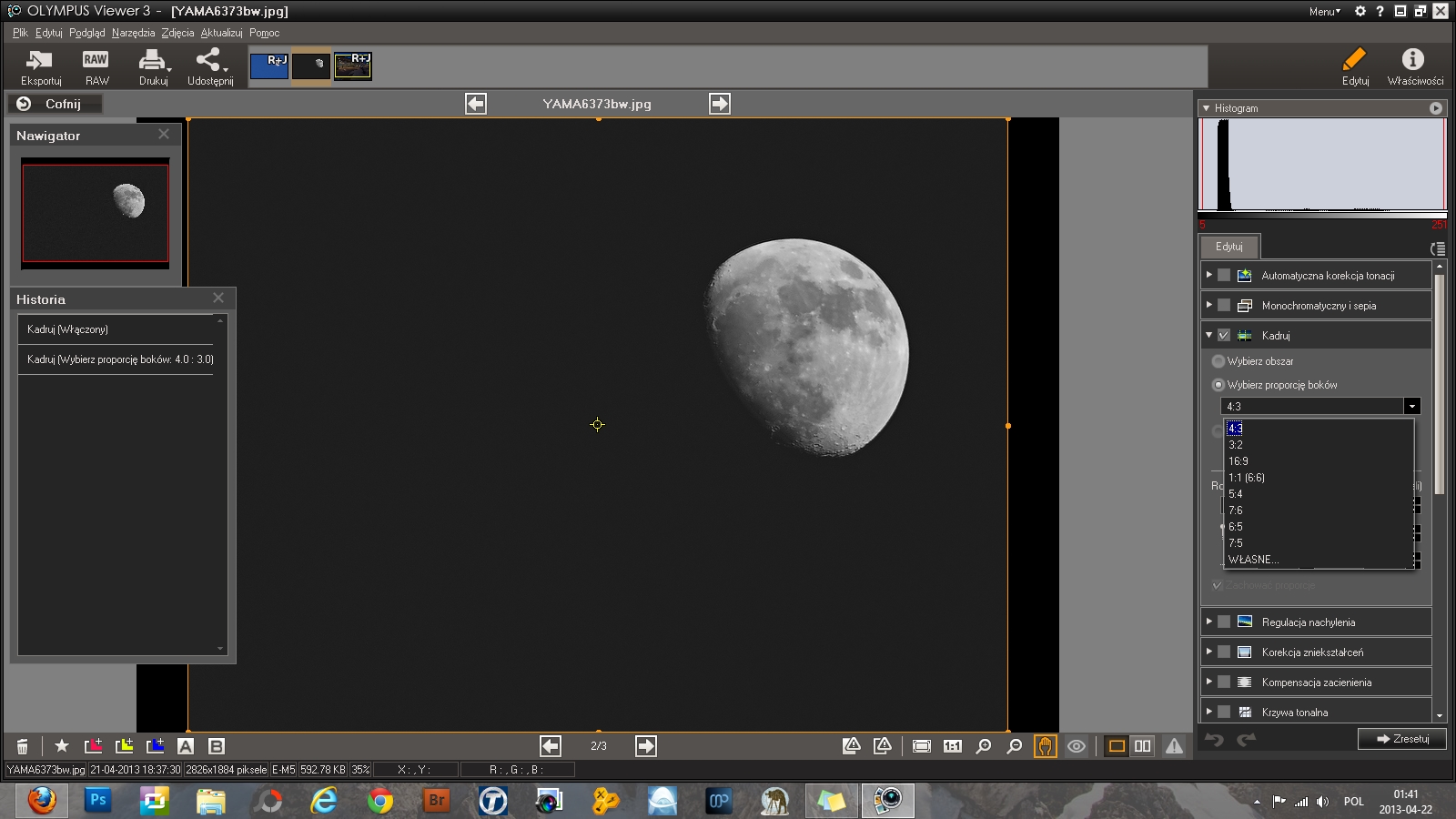Select the Wybierz obszar radio button
Screen dimensions: 1456x819
(1218, 361)
